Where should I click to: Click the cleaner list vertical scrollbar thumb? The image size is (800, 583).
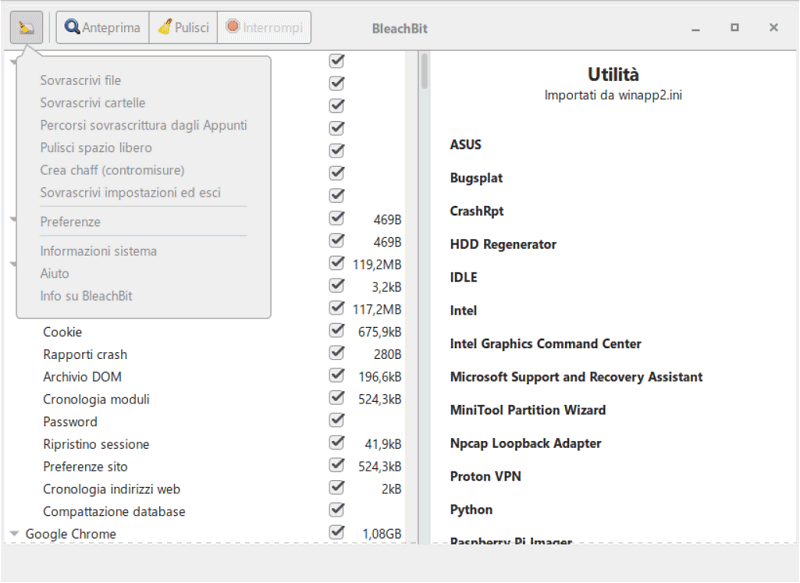point(424,71)
